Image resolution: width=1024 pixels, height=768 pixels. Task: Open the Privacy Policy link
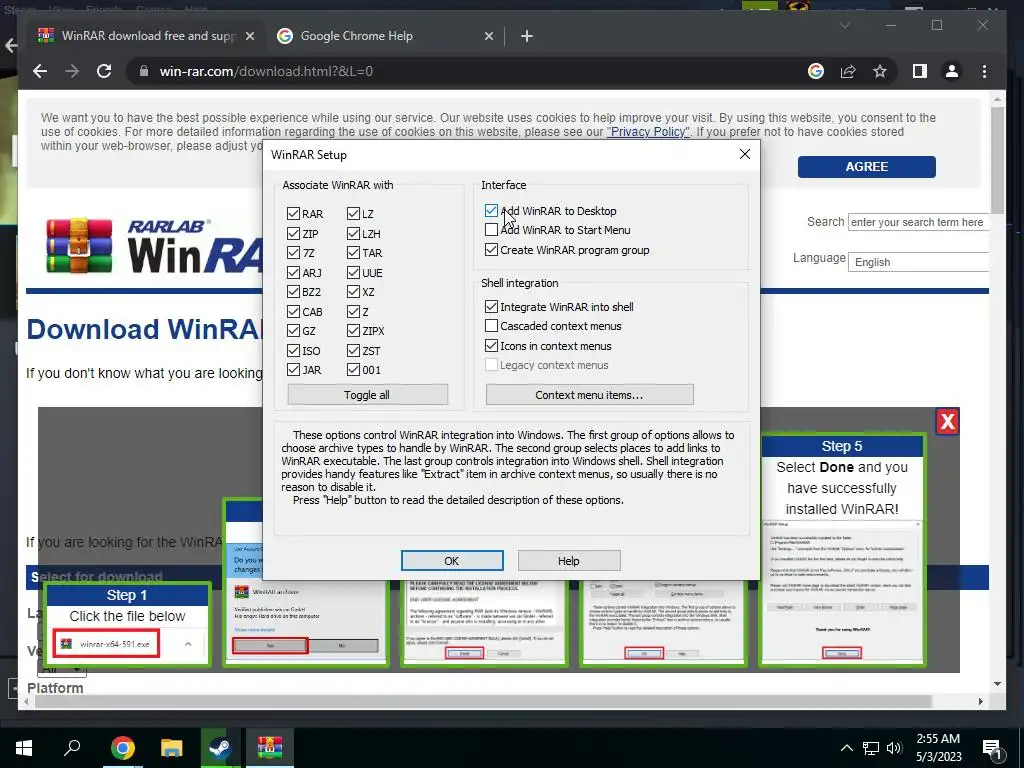tap(648, 132)
